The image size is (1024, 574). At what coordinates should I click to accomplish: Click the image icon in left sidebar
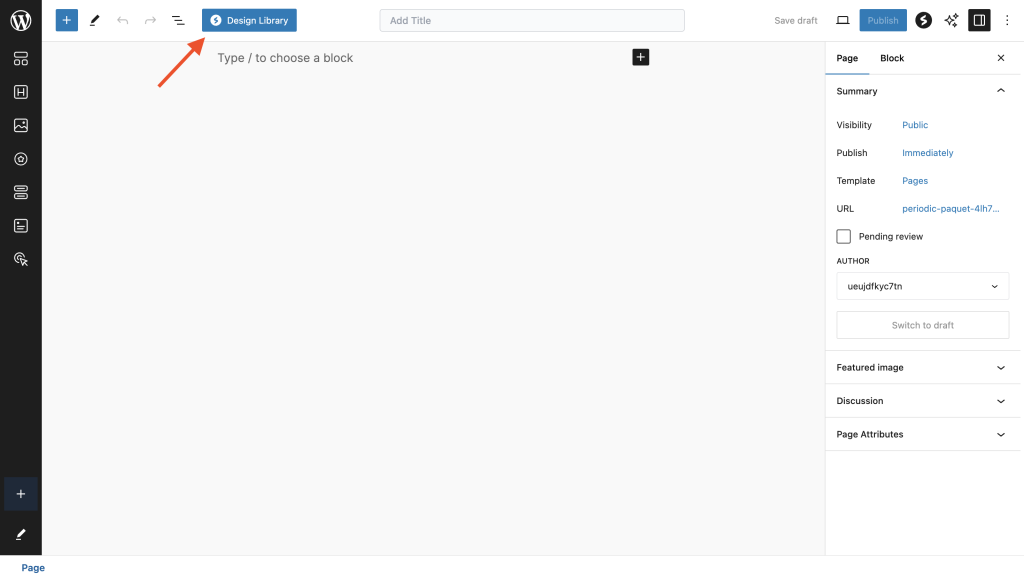tap(20, 125)
